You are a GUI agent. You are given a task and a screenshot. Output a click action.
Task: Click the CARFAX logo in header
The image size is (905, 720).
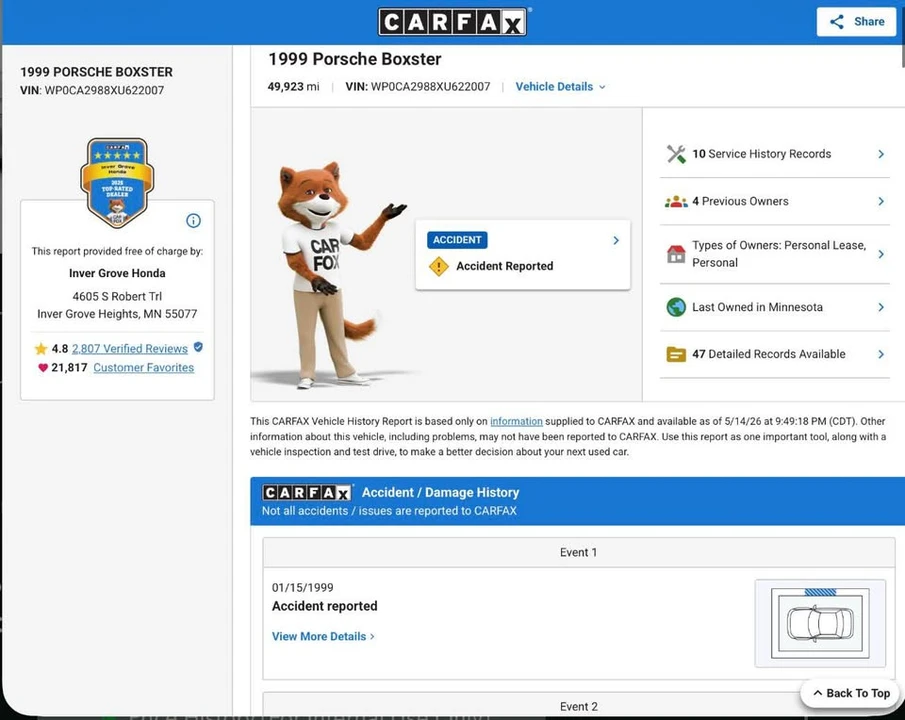tap(452, 22)
